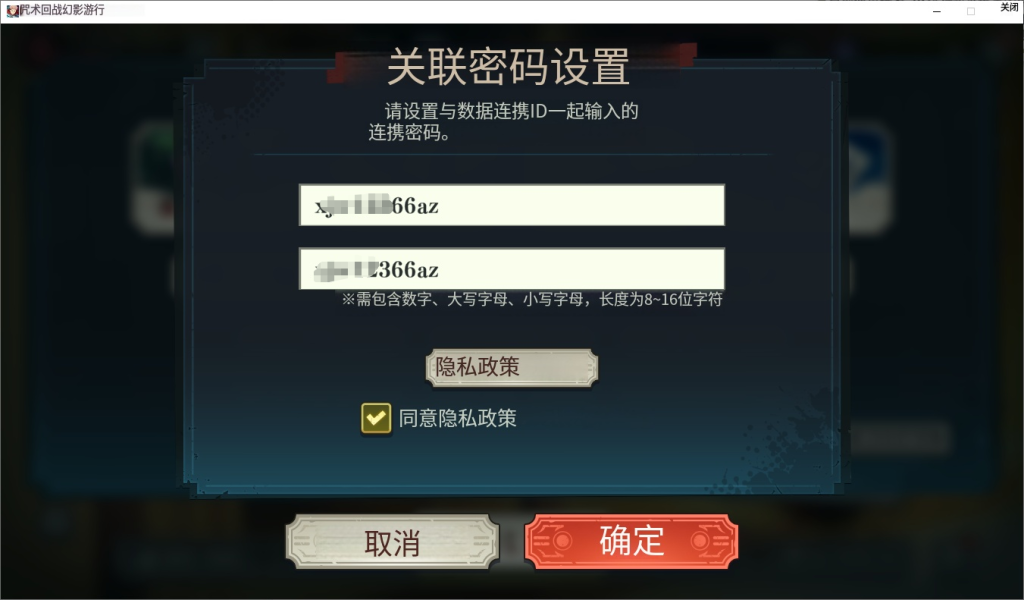The image size is (1024, 600).
Task: Focus the second password confirmation field
Action: (511, 268)
